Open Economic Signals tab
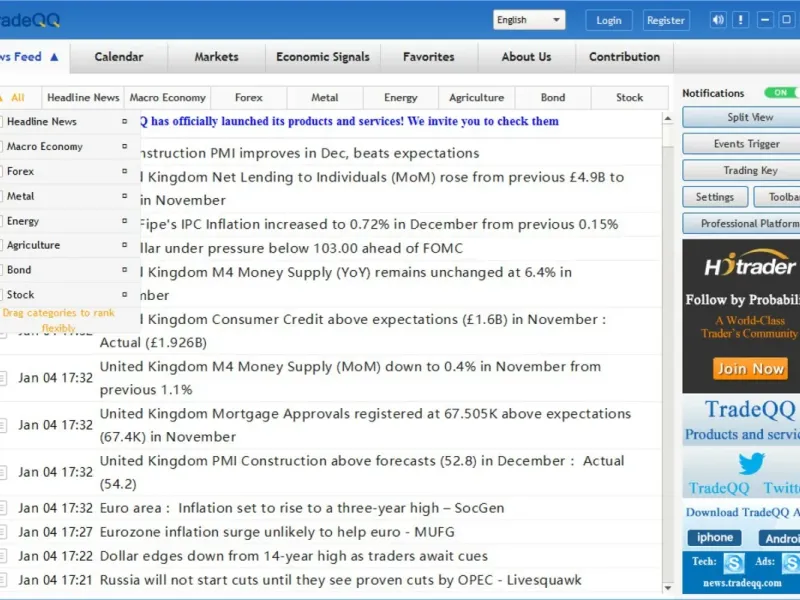The height and width of the screenshot is (600, 800). (322, 57)
